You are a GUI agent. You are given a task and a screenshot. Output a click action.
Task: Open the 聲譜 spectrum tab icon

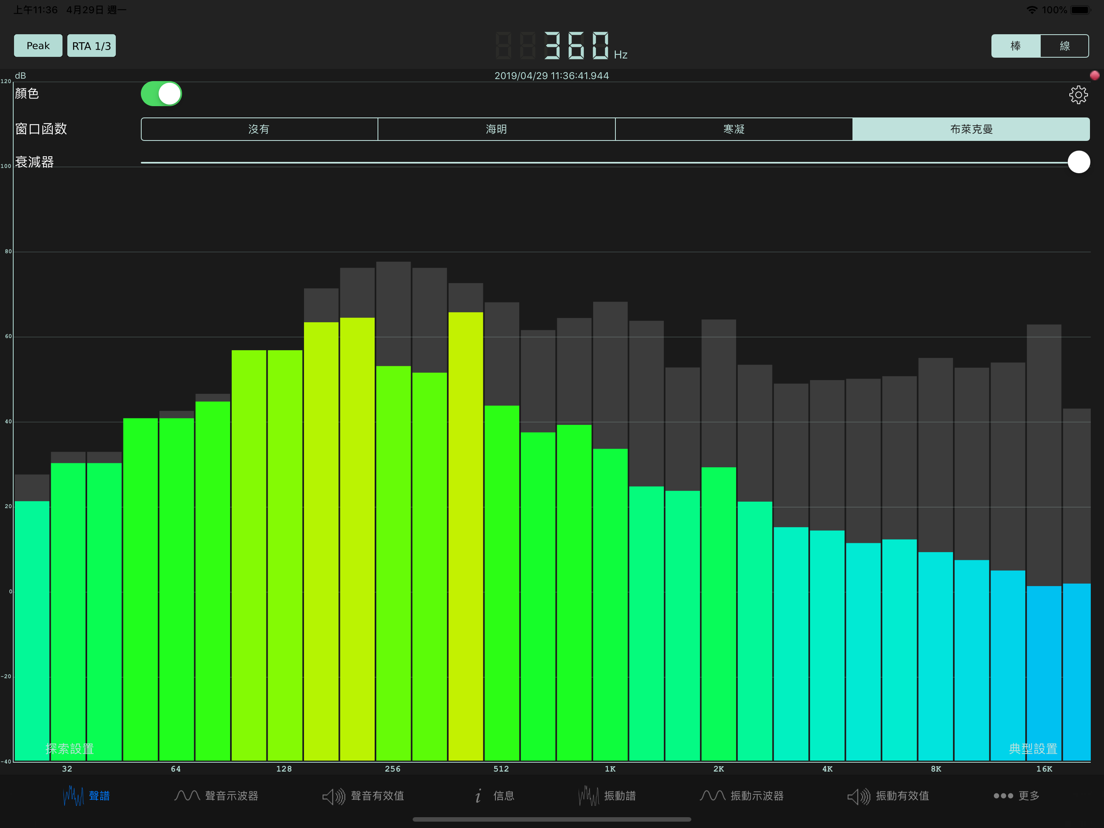click(x=71, y=796)
